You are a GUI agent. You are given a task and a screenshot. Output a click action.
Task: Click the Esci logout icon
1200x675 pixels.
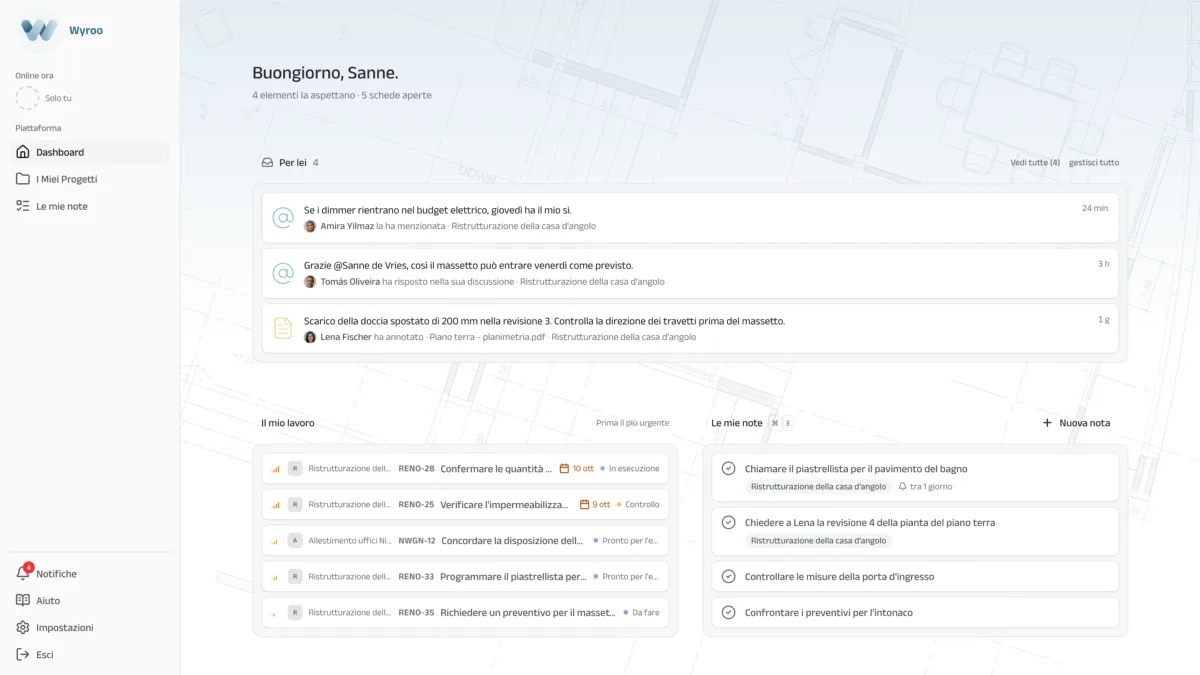click(23, 654)
